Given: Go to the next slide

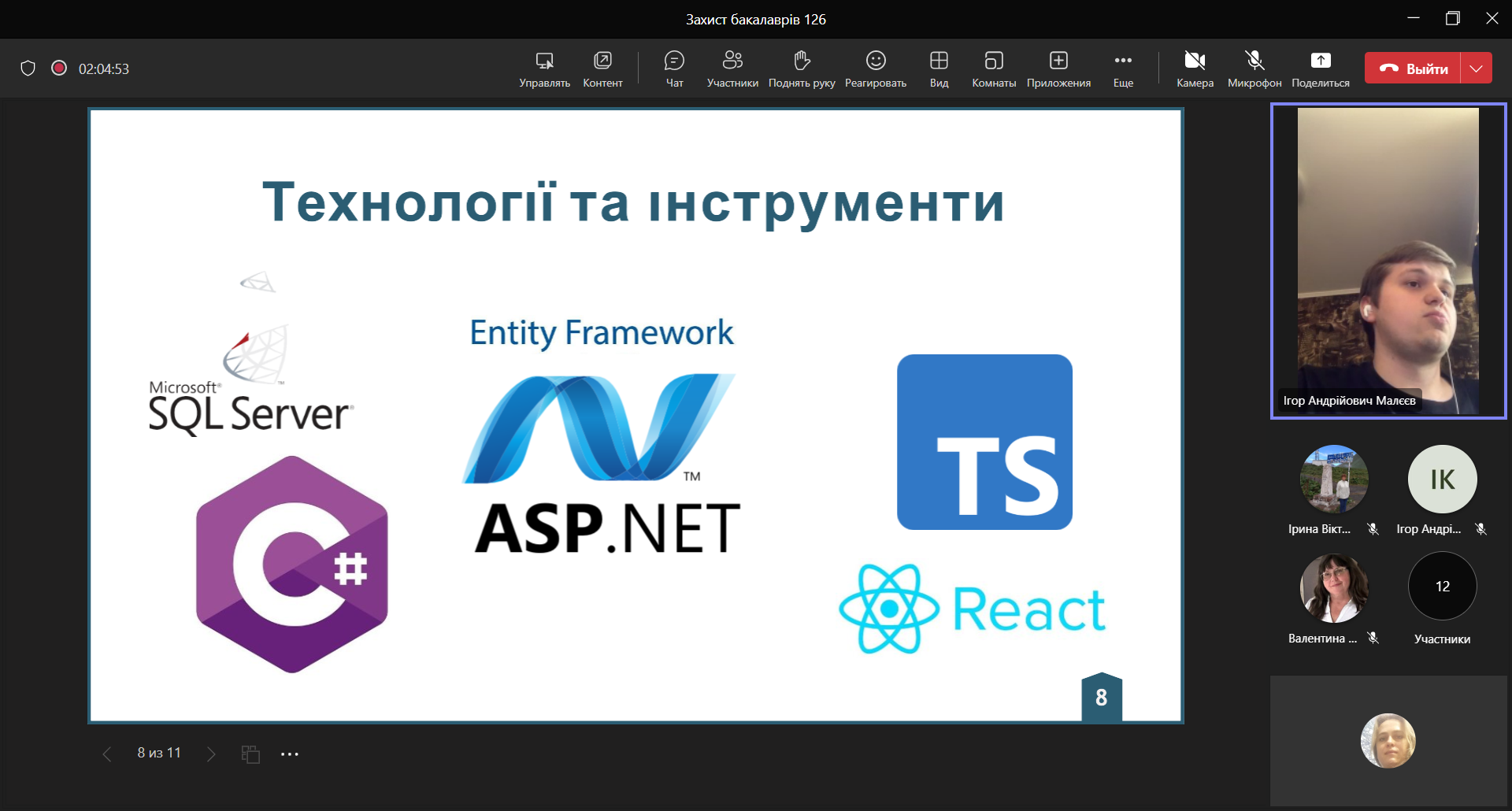Looking at the screenshot, I should 211,754.
